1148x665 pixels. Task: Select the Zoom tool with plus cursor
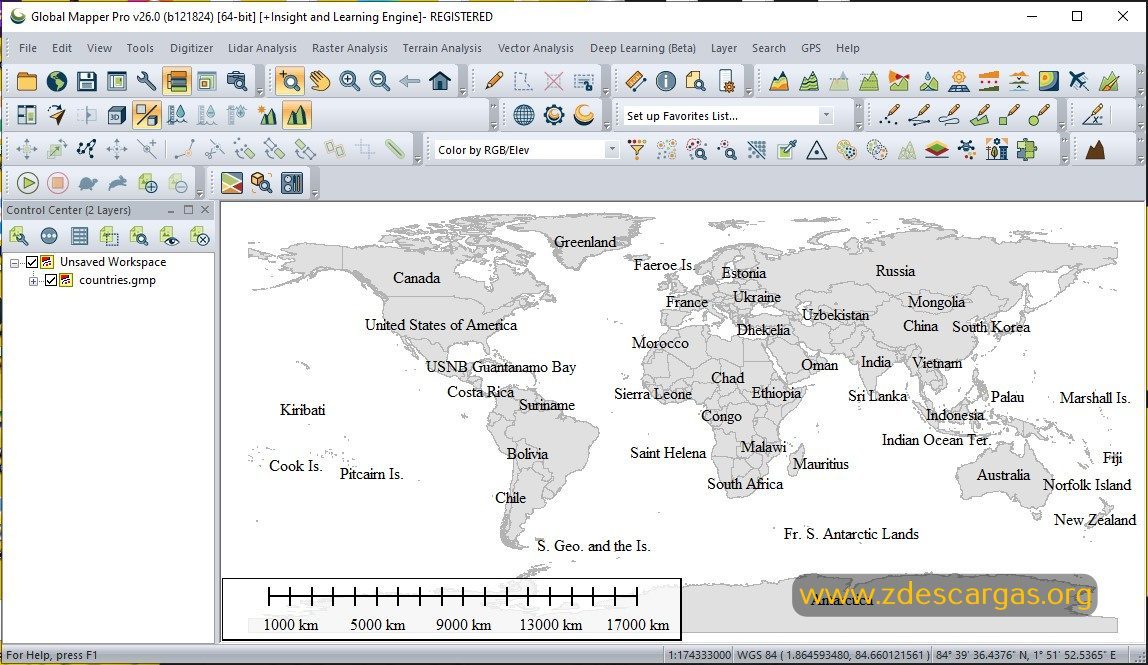pyautogui.click(x=290, y=81)
